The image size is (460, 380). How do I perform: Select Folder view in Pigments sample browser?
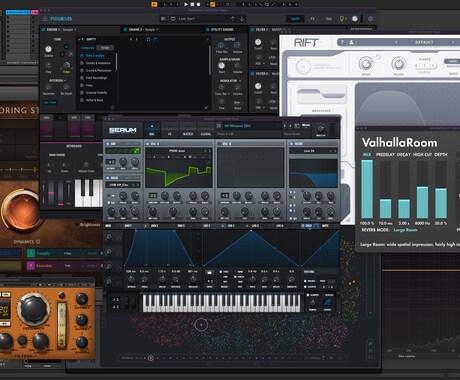click(x=105, y=48)
